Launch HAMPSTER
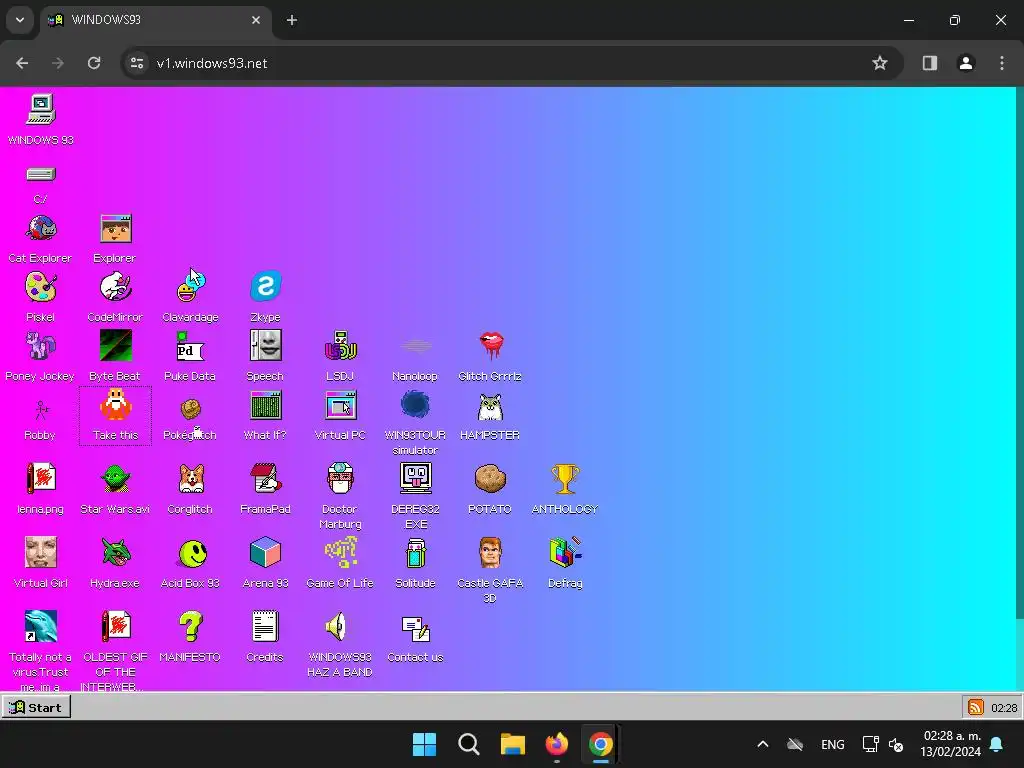 click(x=490, y=408)
